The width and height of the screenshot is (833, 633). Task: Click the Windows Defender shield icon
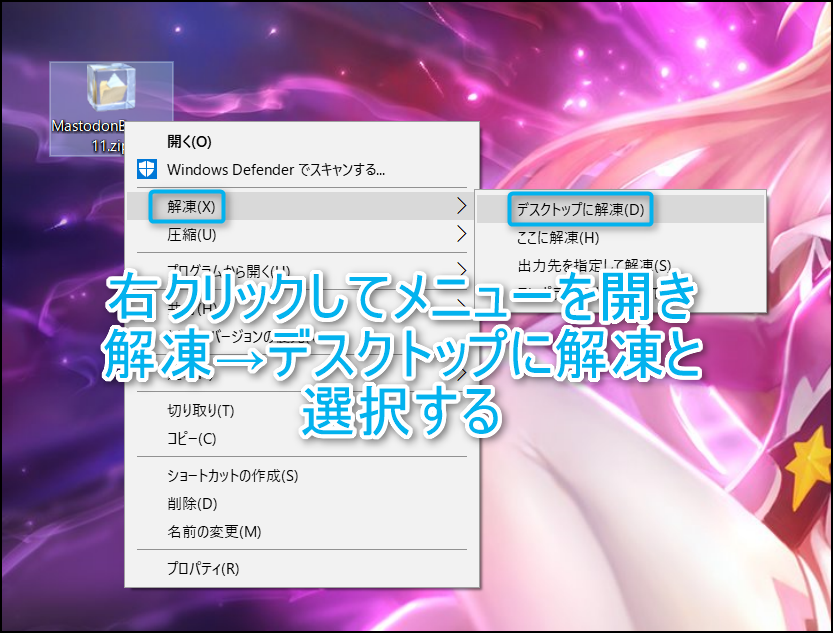147,169
